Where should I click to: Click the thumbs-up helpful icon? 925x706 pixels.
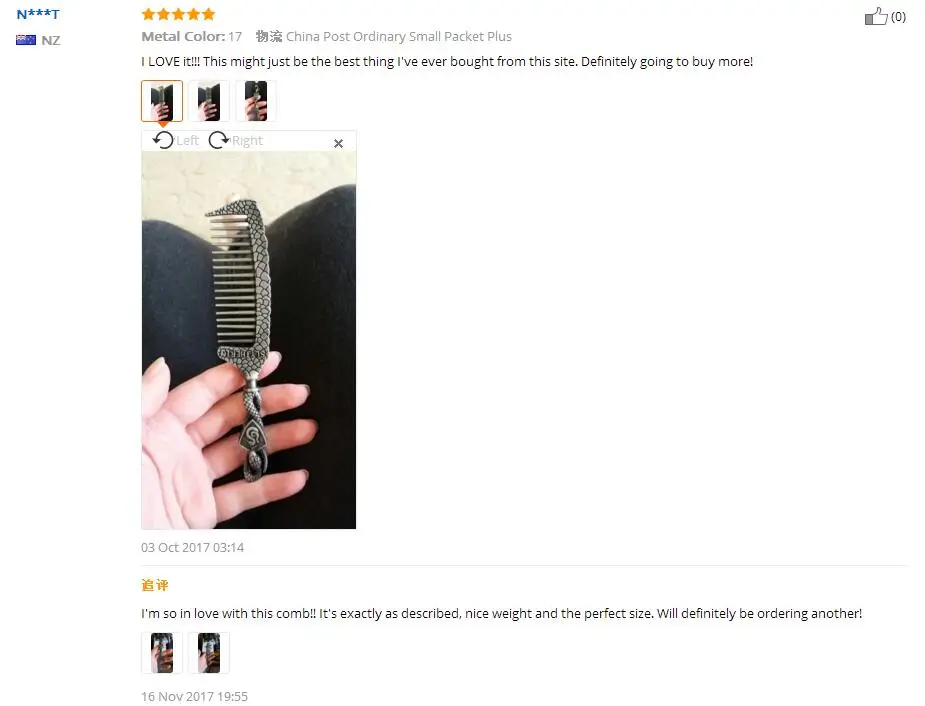click(x=876, y=17)
